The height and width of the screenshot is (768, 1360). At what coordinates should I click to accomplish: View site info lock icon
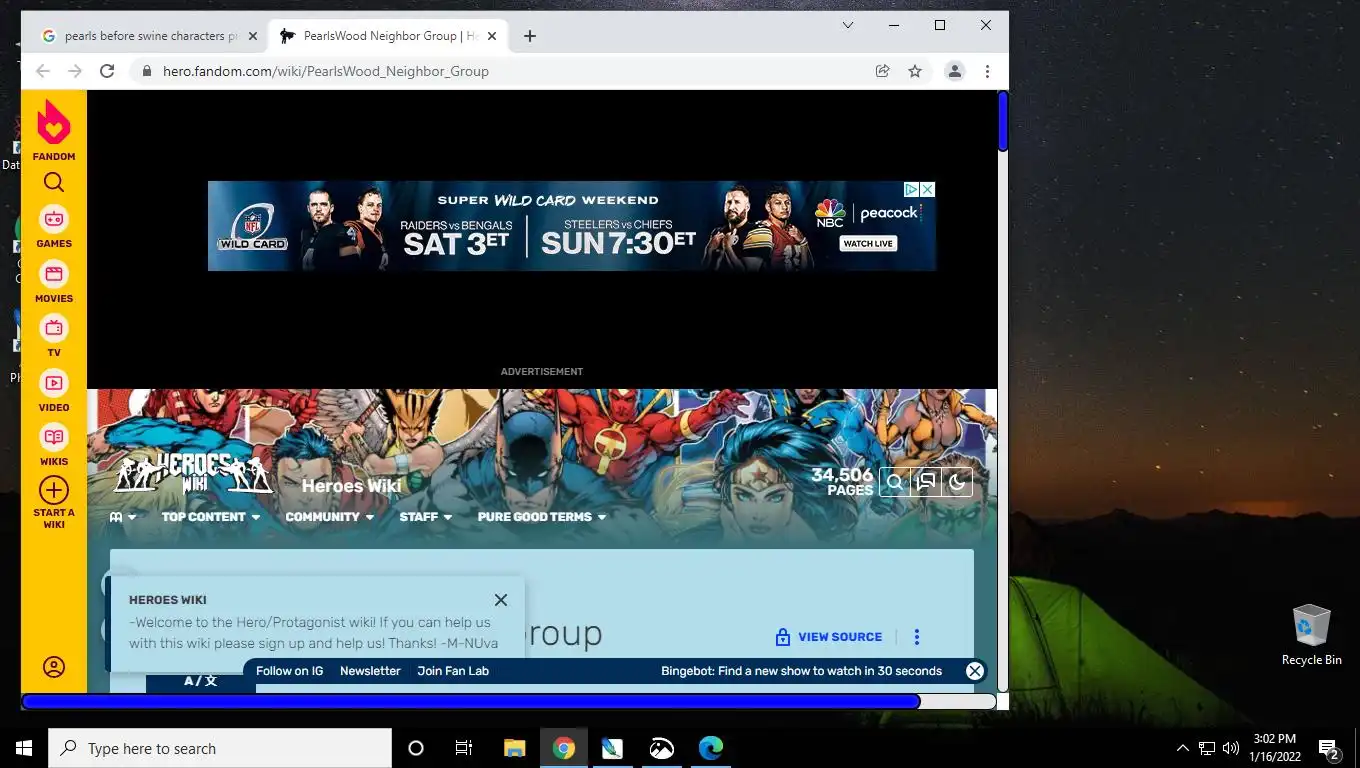[147, 71]
